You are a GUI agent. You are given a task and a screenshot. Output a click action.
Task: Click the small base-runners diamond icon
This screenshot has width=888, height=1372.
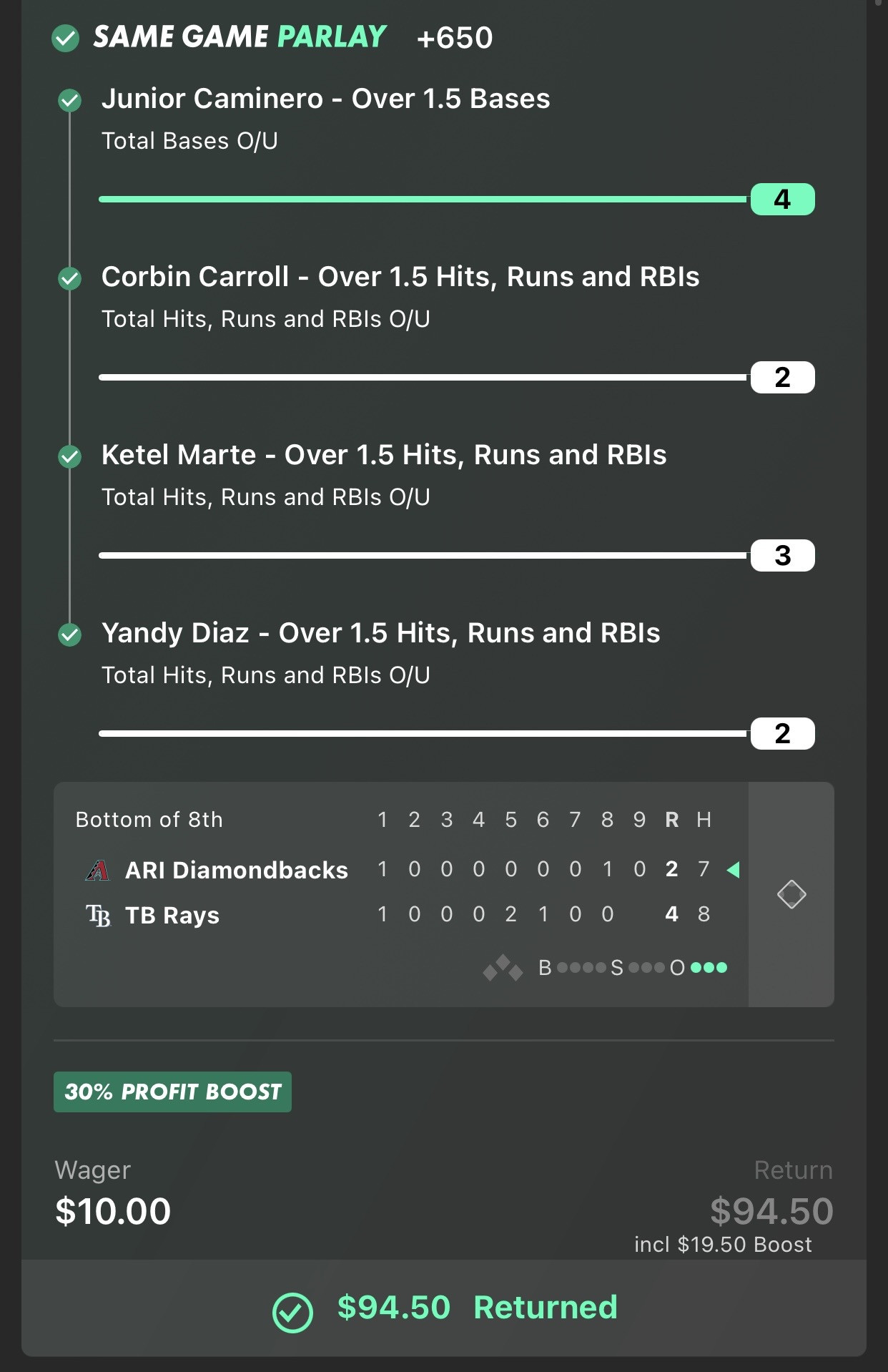click(x=503, y=968)
